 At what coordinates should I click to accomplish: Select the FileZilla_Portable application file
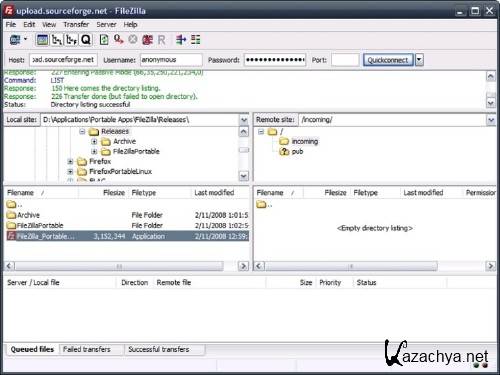click(x=127, y=236)
